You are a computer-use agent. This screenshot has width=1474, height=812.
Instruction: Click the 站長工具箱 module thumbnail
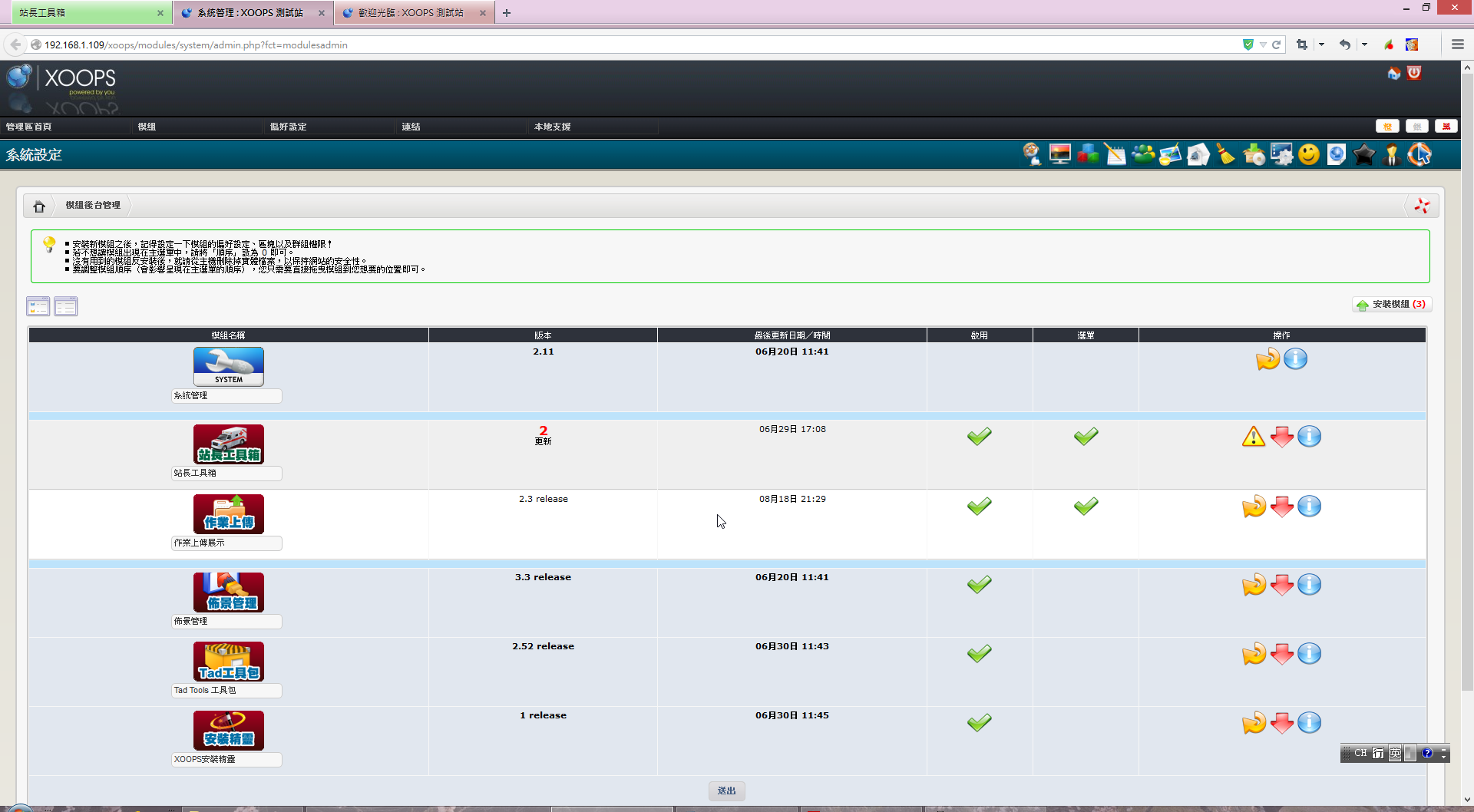(229, 444)
